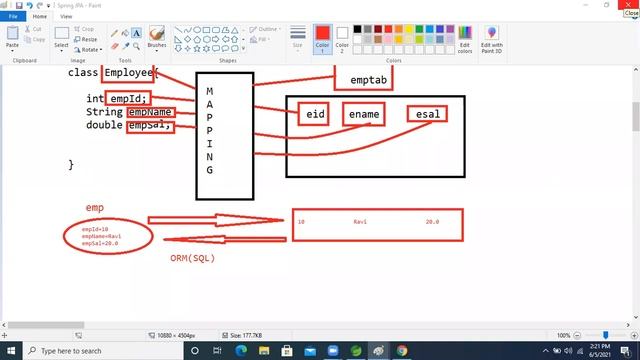Image resolution: width=640 pixels, height=360 pixels.
Task: Click the Brushes tool icon
Action: pyautogui.click(x=157, y=33)
